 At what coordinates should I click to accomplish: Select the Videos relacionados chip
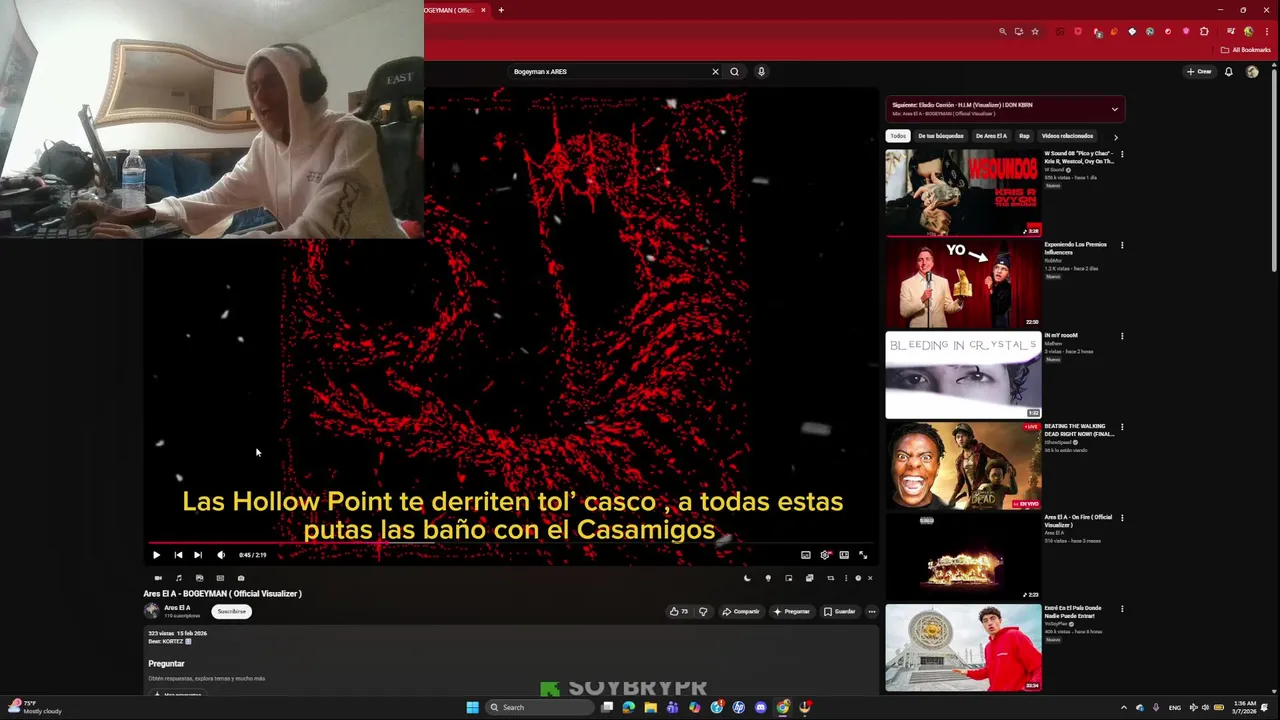coord(1067,136)
